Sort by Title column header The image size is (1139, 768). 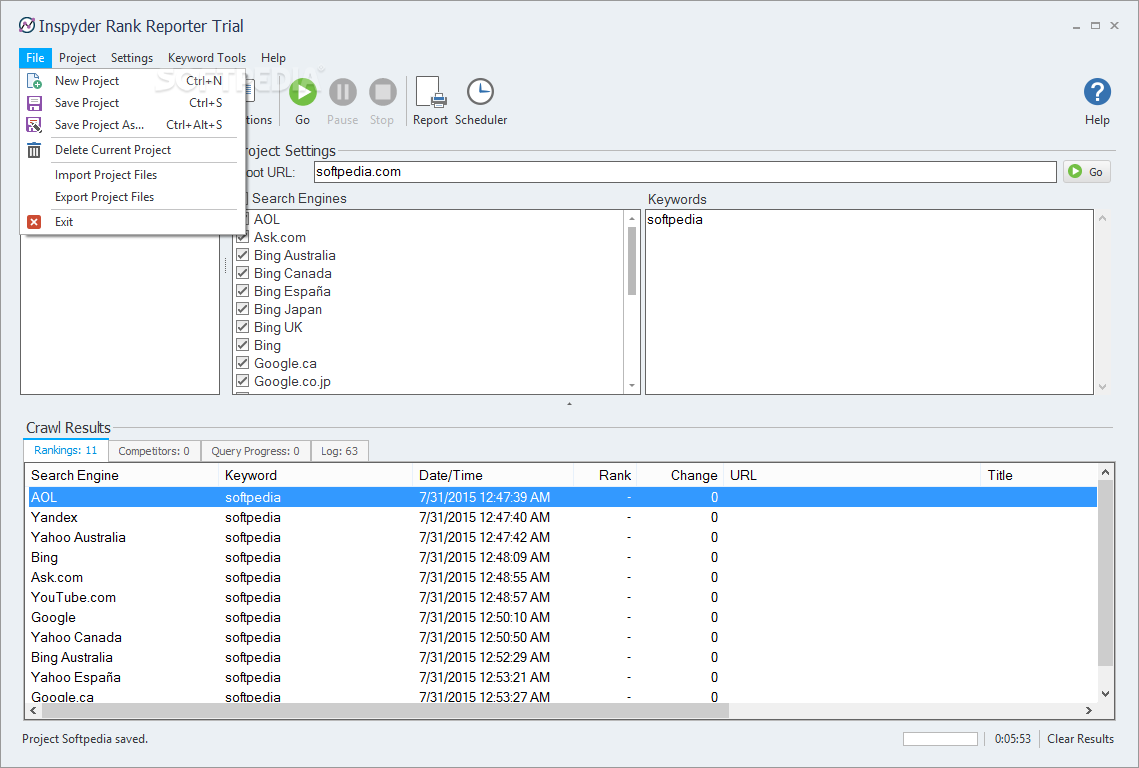click(1039, 475)
